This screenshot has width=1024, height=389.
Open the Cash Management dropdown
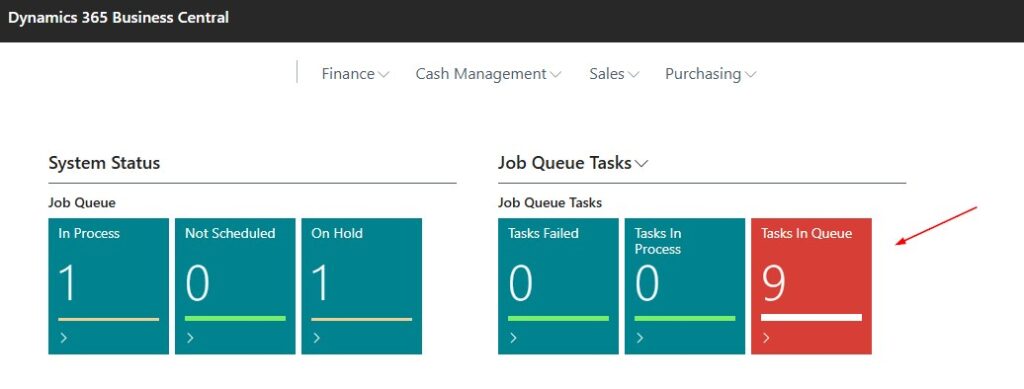pos(488,74)
